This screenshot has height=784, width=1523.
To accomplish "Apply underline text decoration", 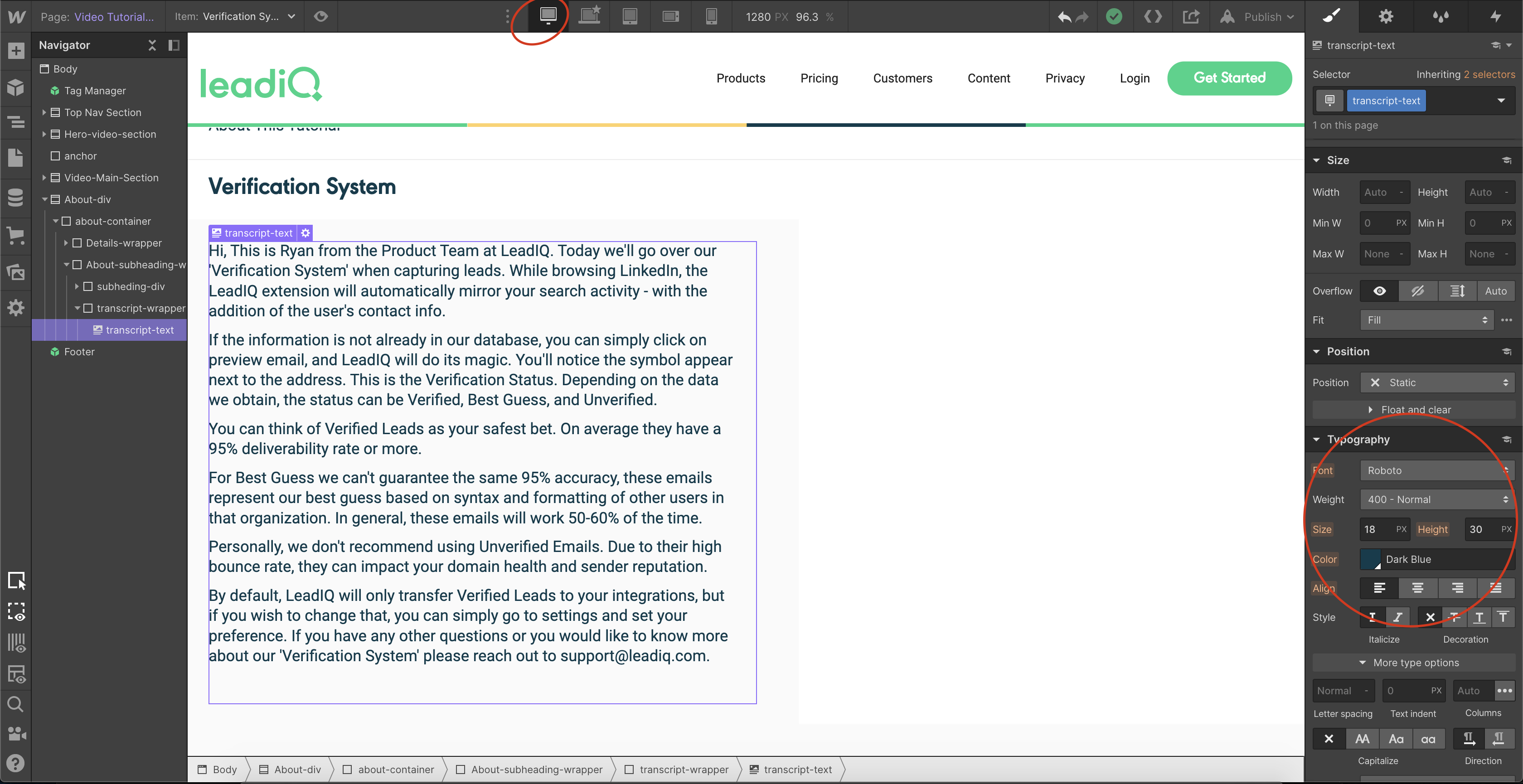I will tap(1479, 617).
